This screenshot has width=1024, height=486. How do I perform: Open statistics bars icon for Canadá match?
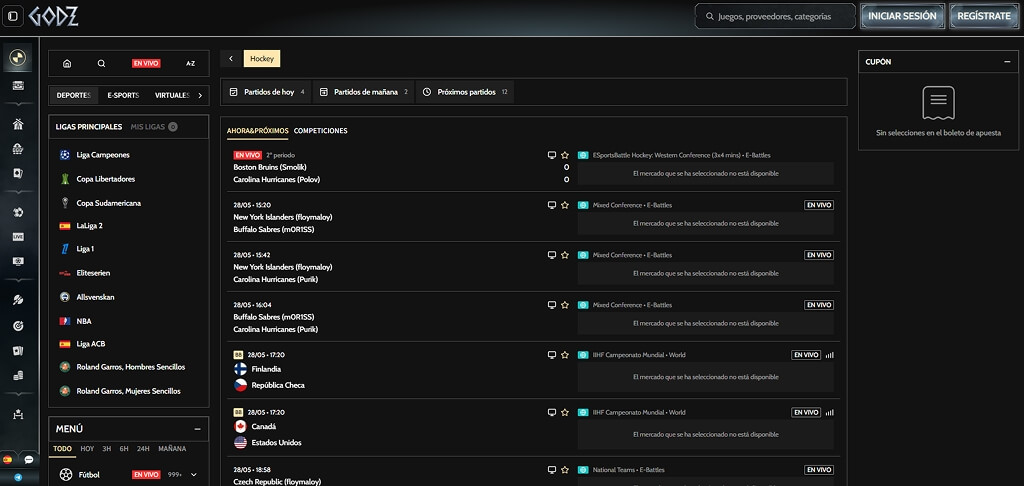(x=829, y=413)
